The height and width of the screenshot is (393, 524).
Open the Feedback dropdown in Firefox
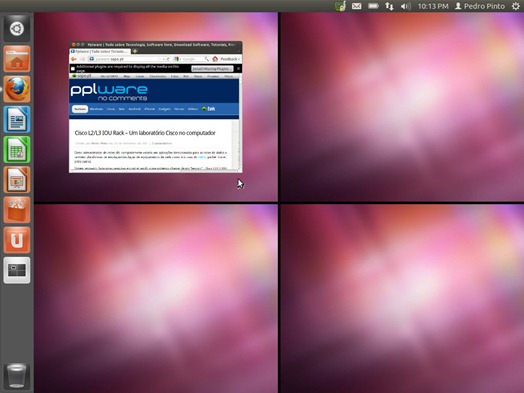pos(230,59)
